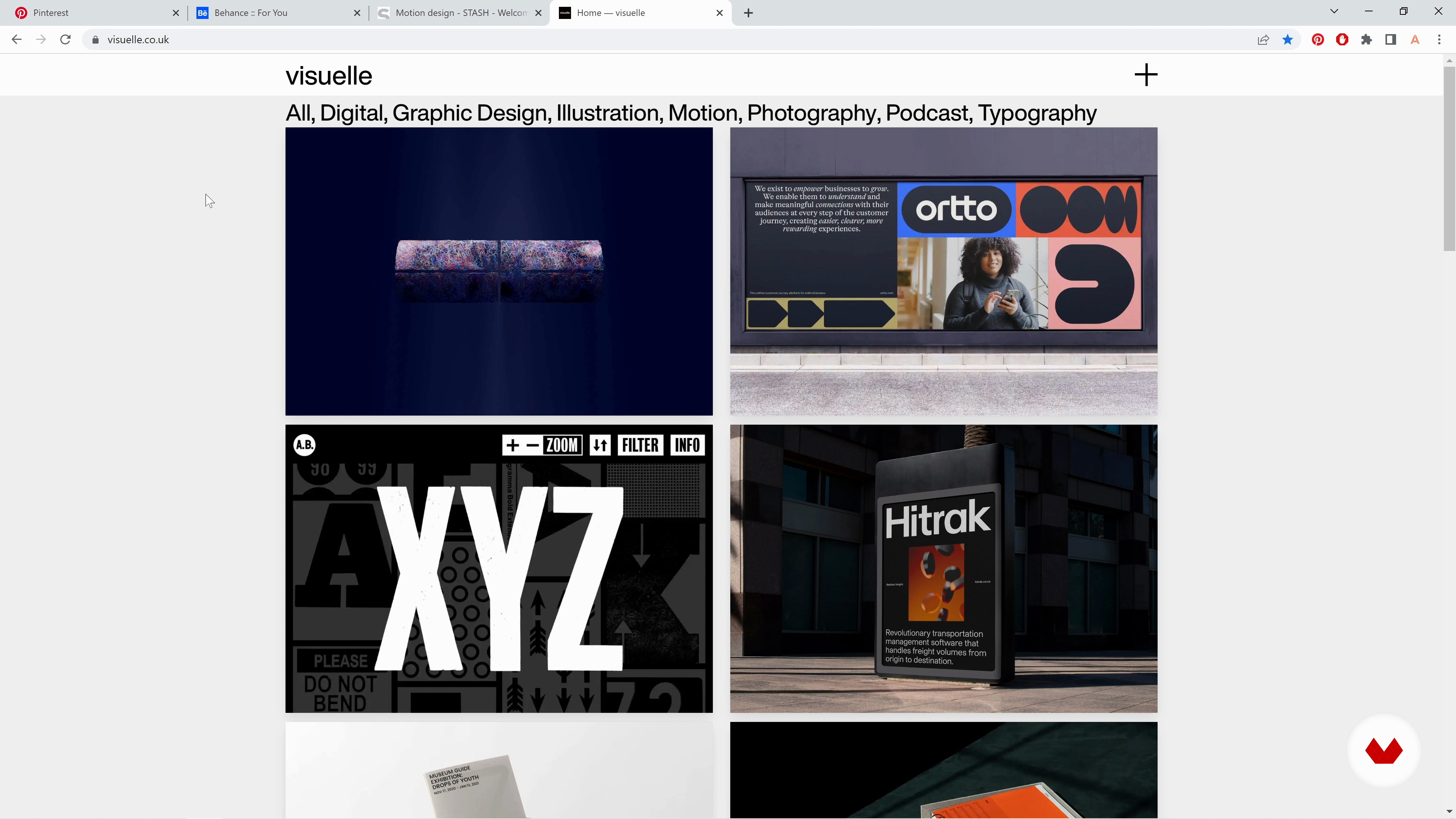Screen dimensions: 1456x819
Task: Open Chrome side panel
Action: click(x=1391, y=39)
